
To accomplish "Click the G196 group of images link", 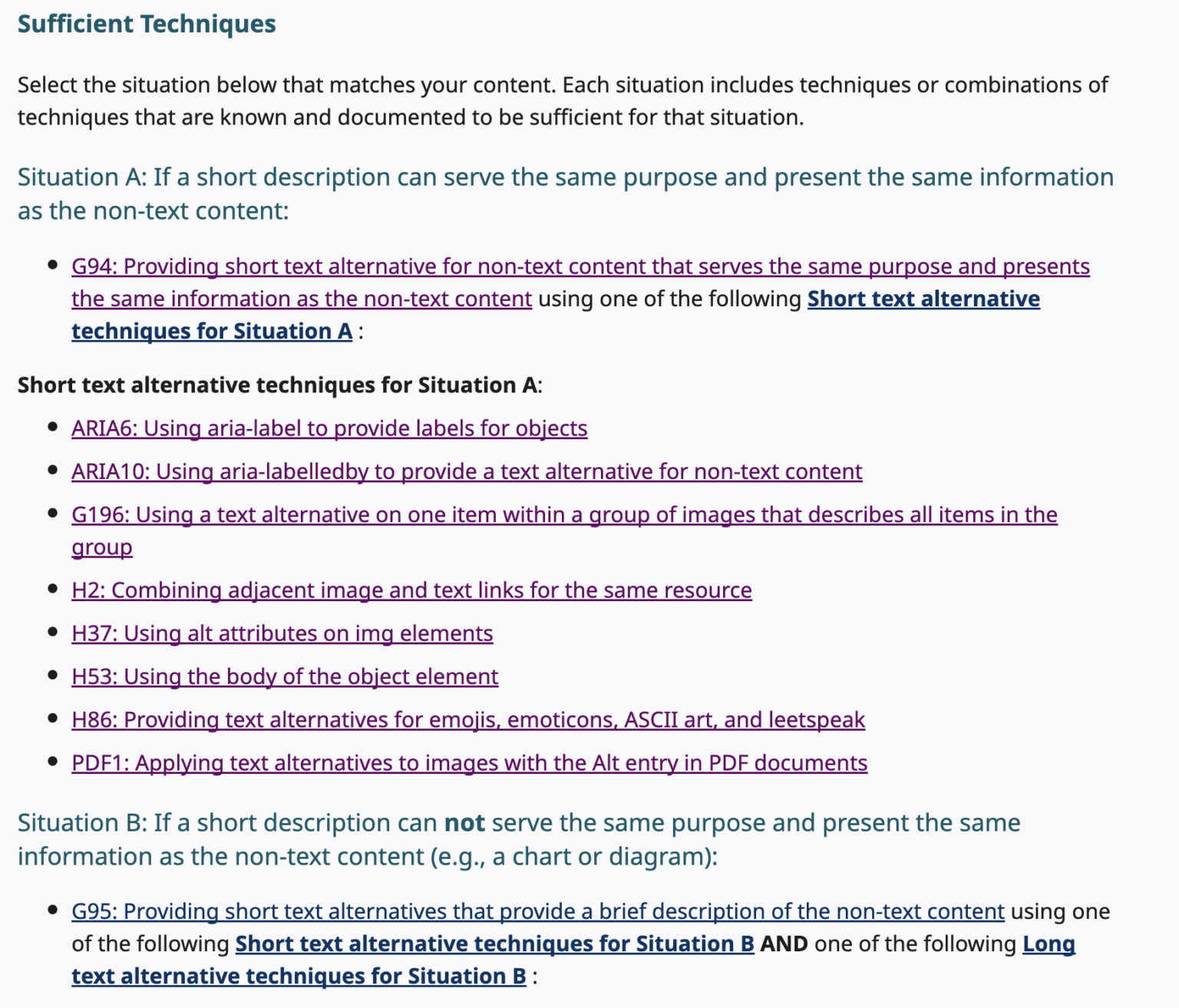I will (x=564, y=514).
